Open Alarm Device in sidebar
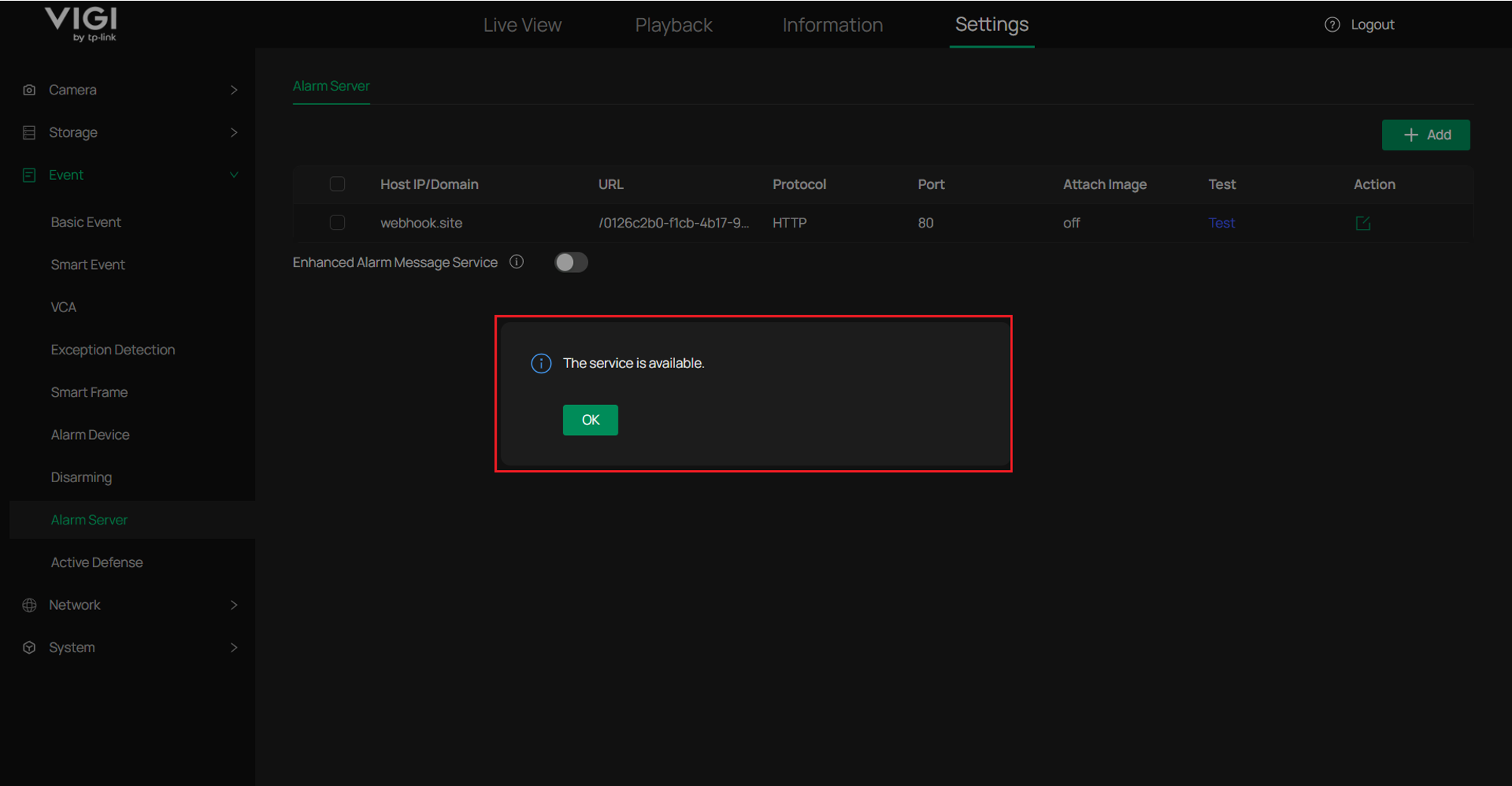The image size is (1512, 786). (x=90, y=435)
